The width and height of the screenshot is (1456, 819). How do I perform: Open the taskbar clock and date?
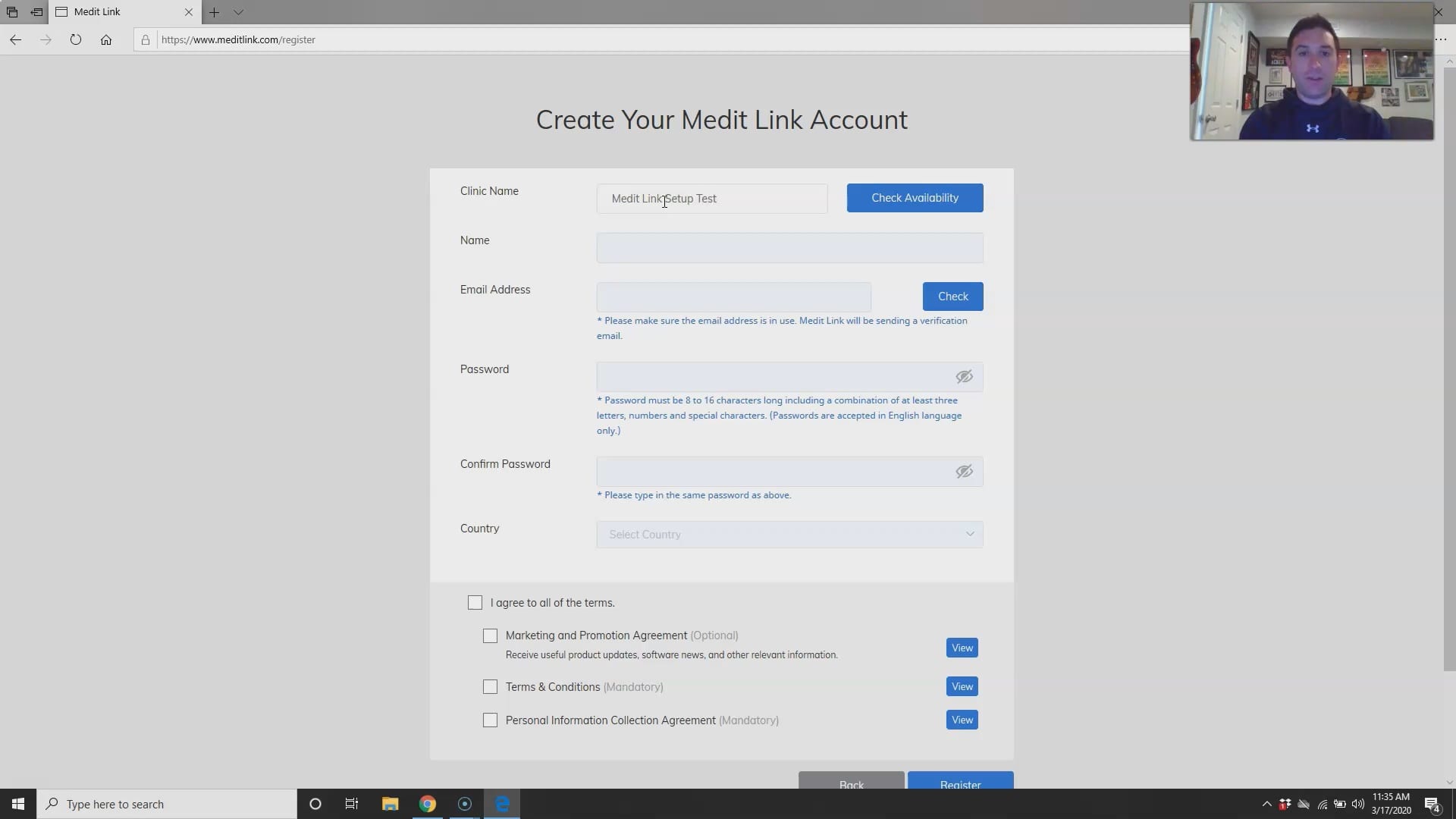[1391, 804]
